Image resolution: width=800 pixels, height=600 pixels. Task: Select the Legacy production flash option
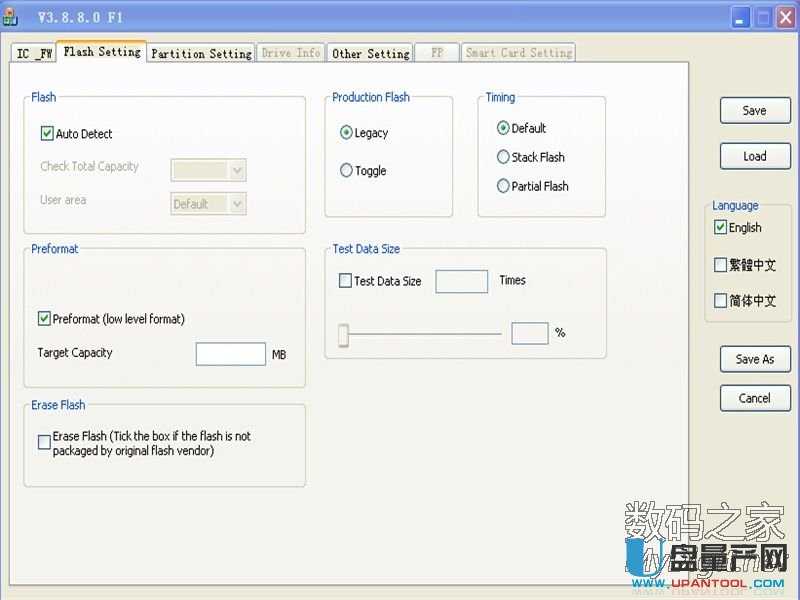click(346, 133)
